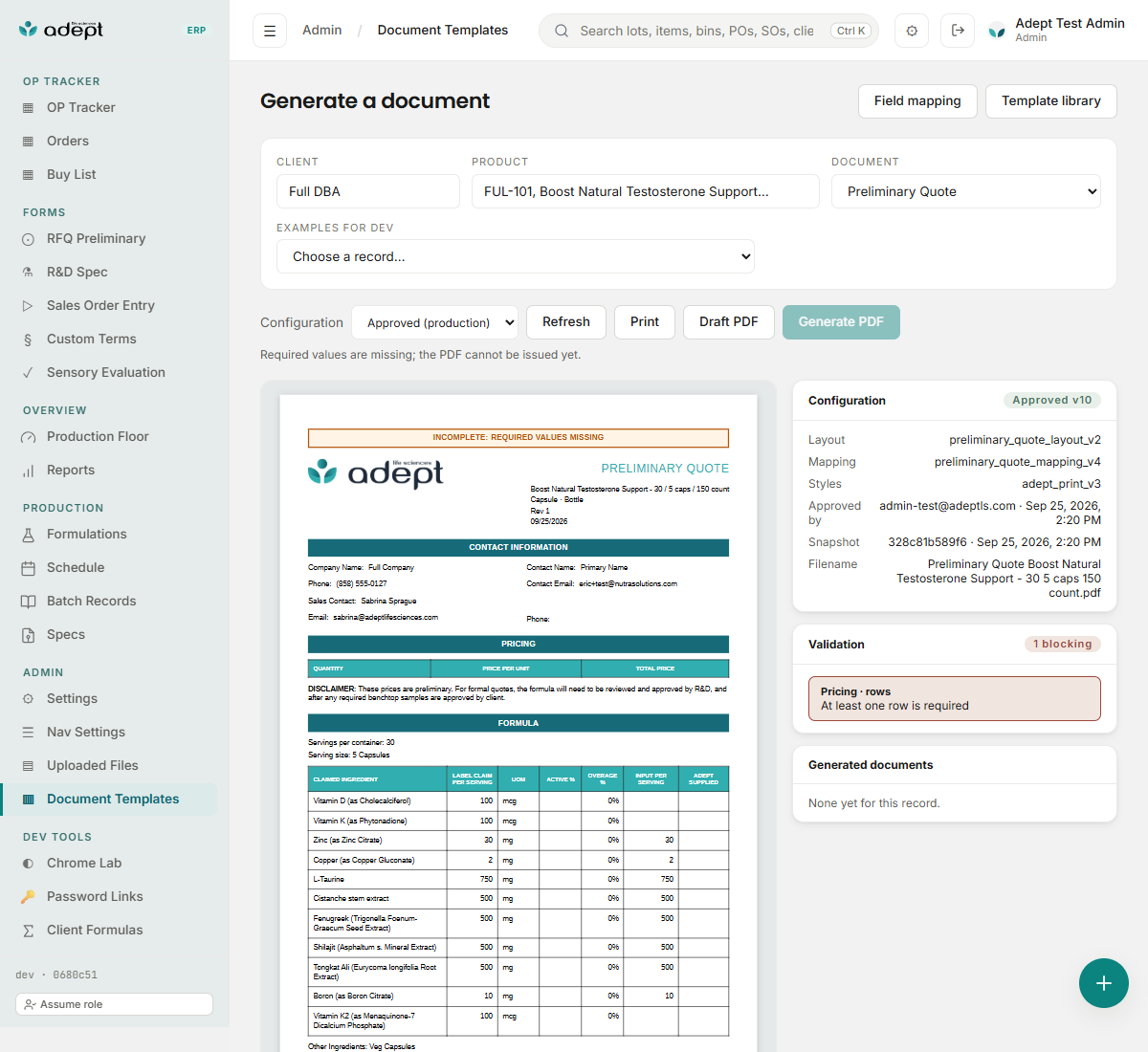
Task: Toggle the sidebar hamburger menu icon
Action: (x=270, y=31)
